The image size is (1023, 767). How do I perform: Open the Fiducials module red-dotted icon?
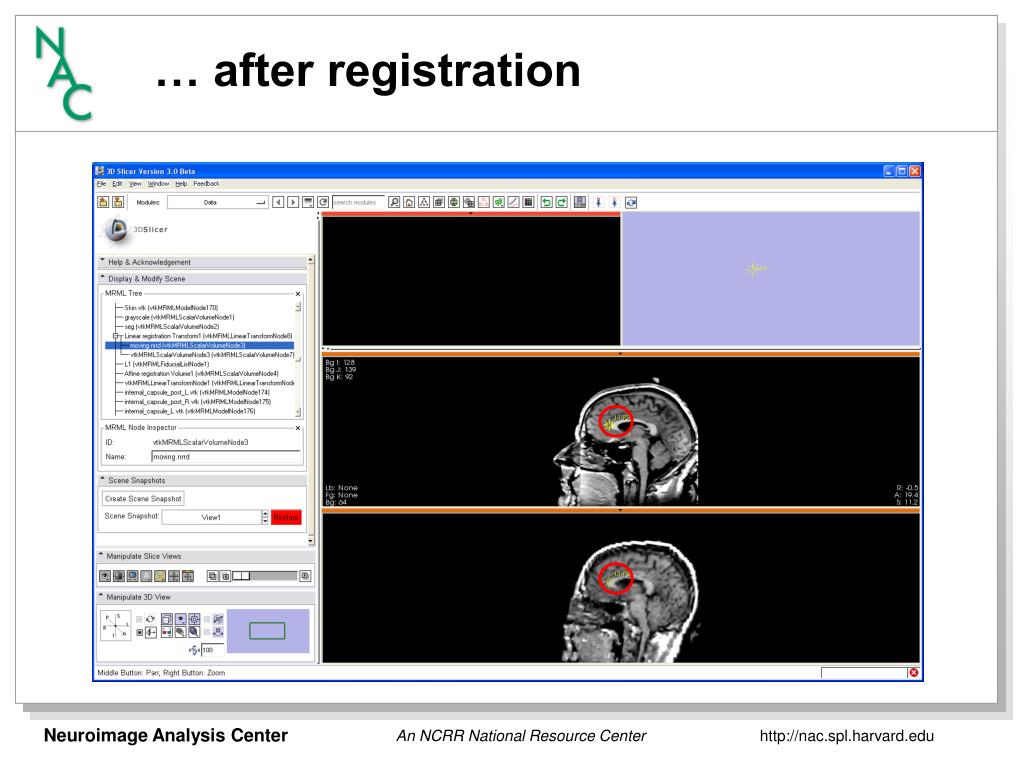(484, 202)
